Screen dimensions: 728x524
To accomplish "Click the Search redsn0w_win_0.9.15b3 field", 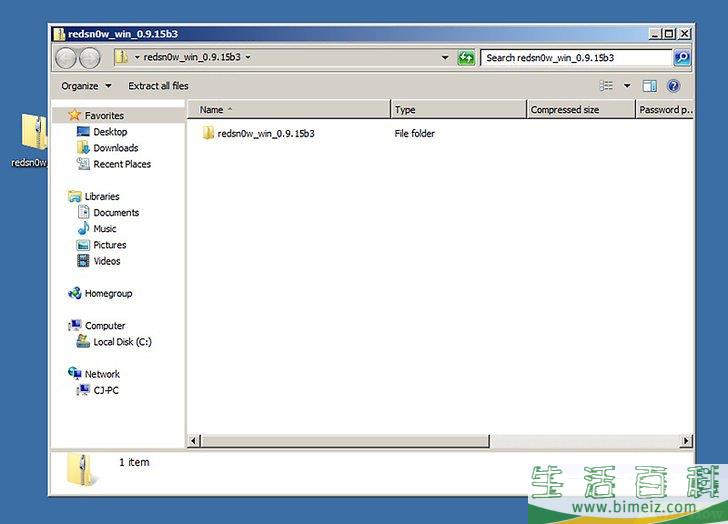I will 576,58.
